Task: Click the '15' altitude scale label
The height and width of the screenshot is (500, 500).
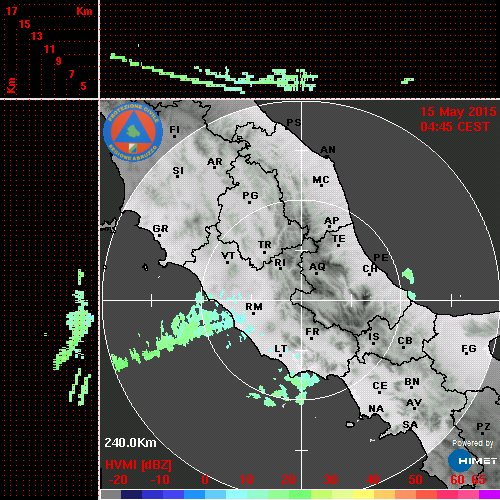Action: 24,24
